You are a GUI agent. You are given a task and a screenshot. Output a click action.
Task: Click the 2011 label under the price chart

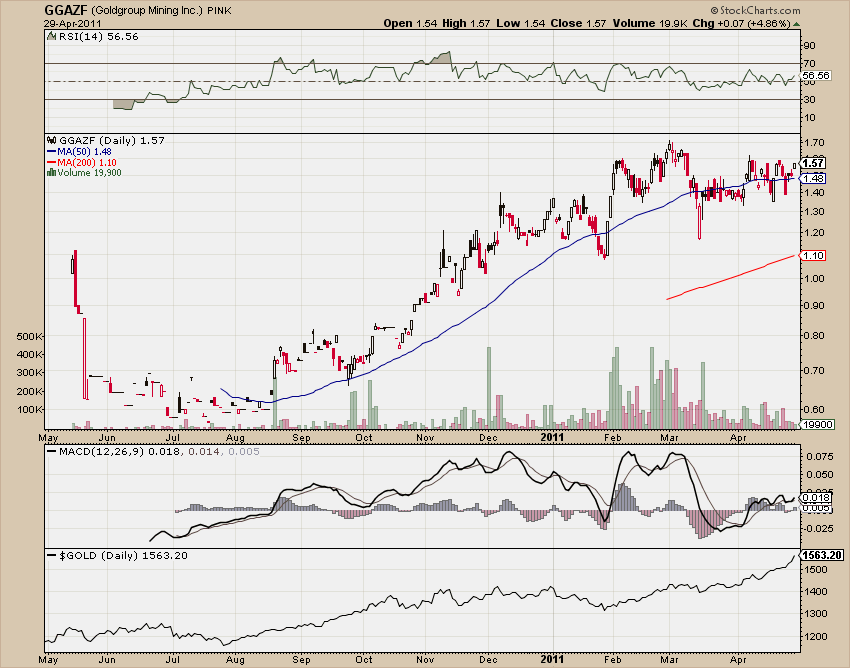552,437
